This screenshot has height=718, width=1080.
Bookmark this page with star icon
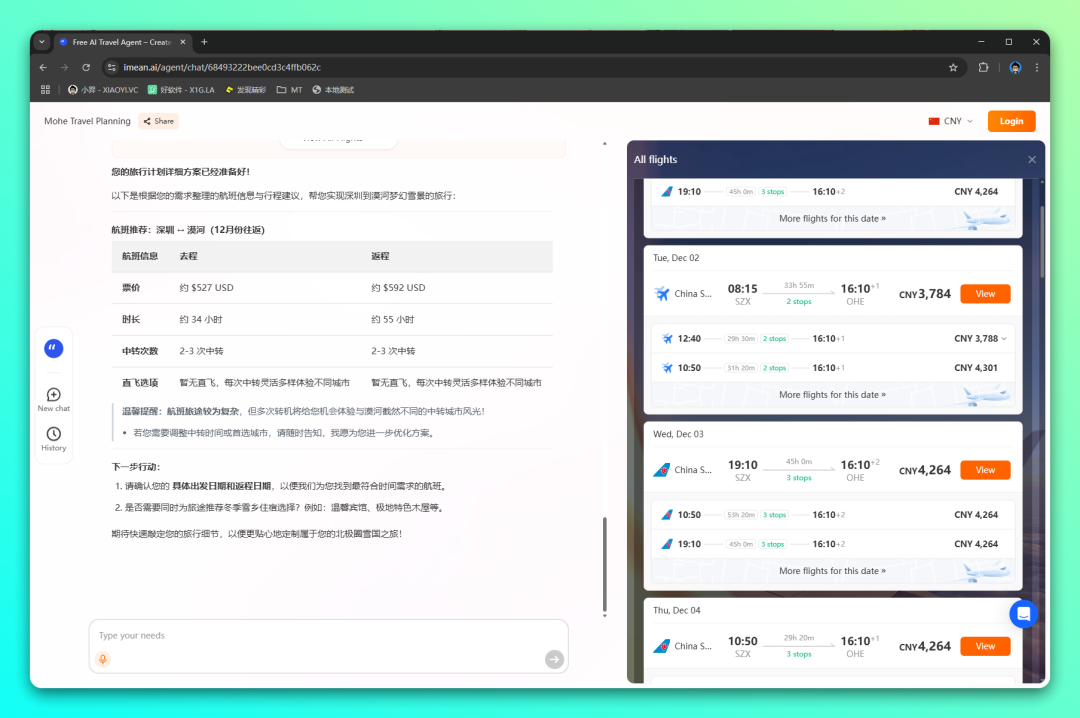(x=953, y=67)
